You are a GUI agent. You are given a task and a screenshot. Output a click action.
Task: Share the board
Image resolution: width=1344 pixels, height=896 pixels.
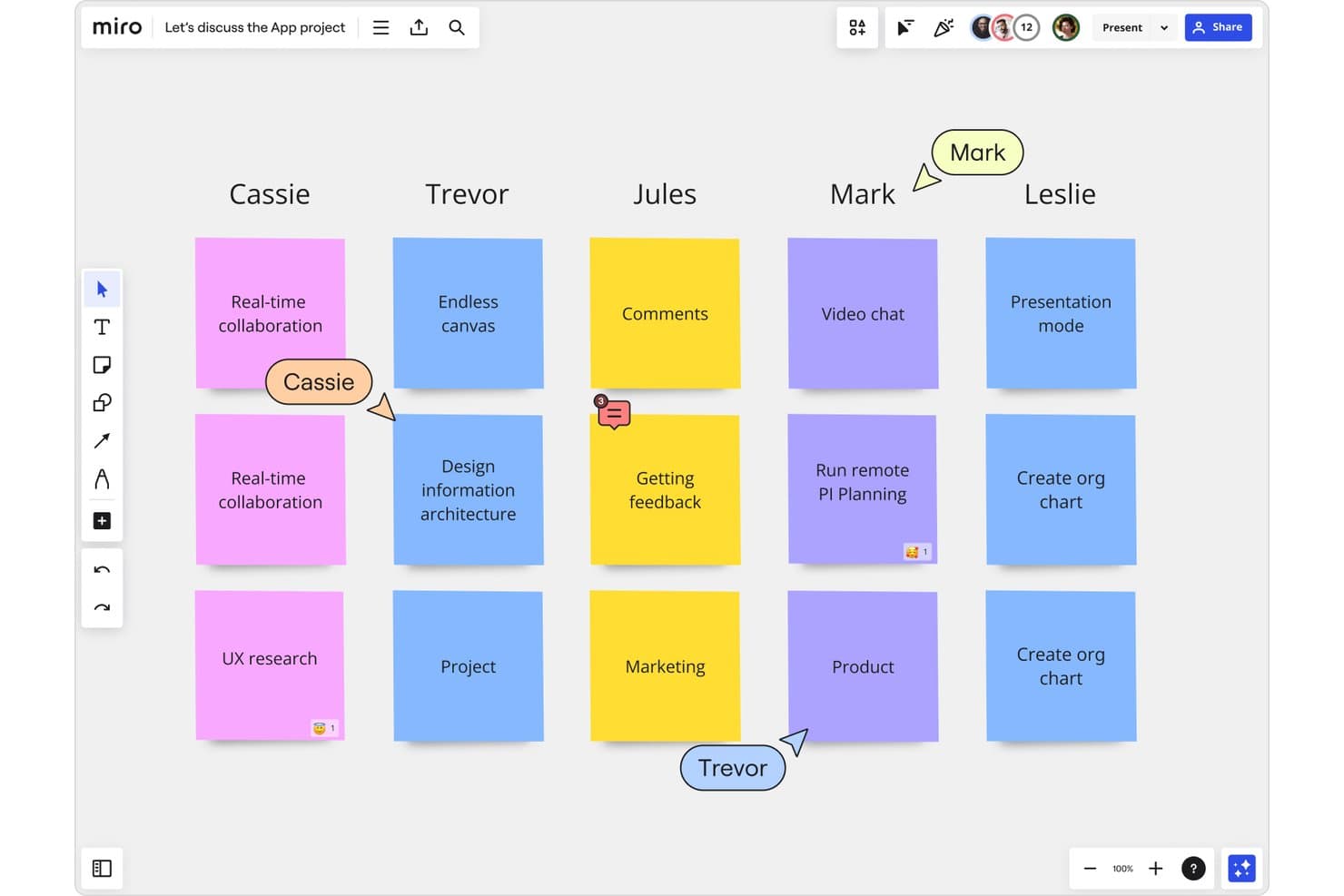(1218, 27)
